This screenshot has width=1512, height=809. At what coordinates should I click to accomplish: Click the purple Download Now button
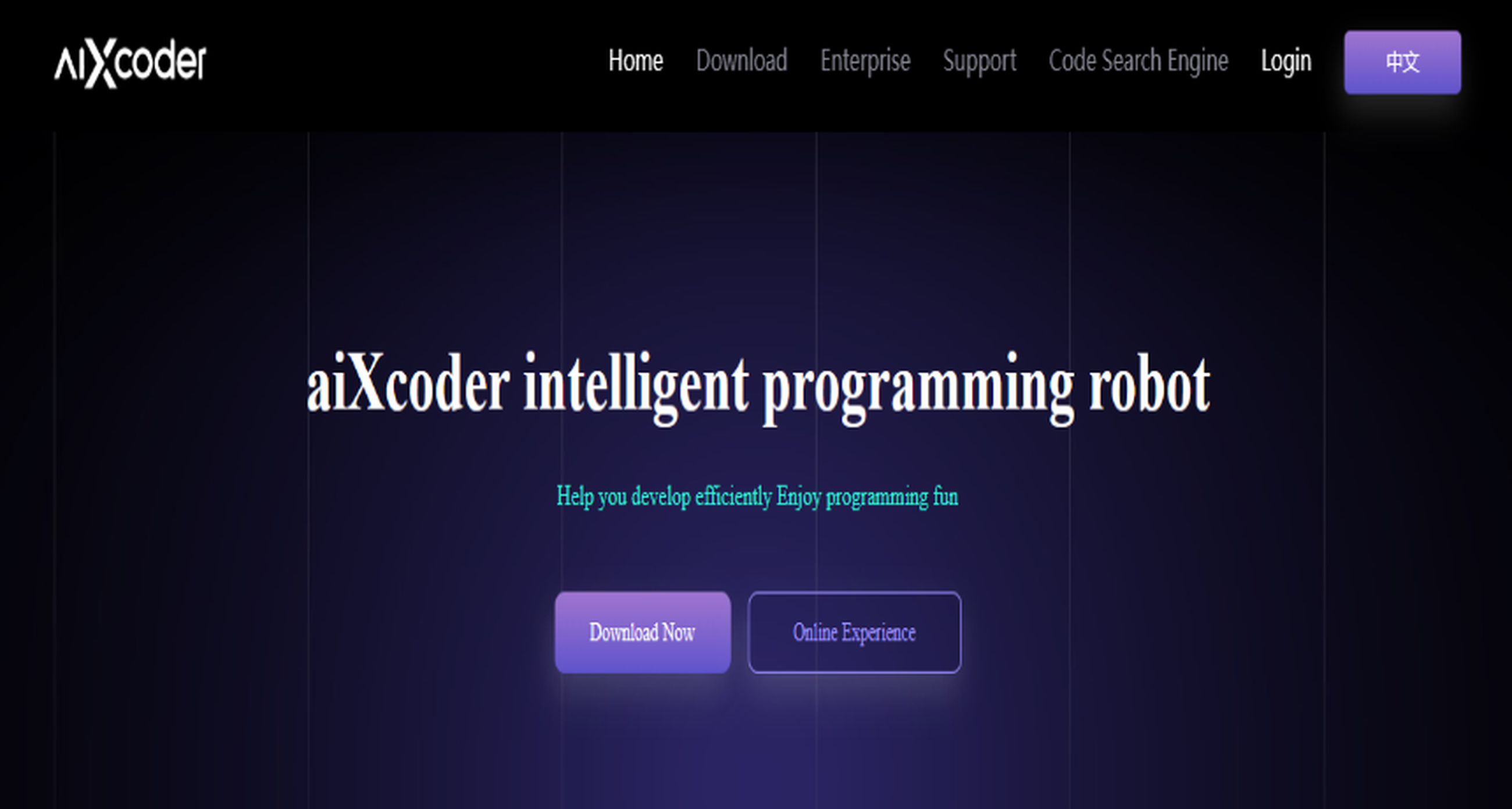643,632
